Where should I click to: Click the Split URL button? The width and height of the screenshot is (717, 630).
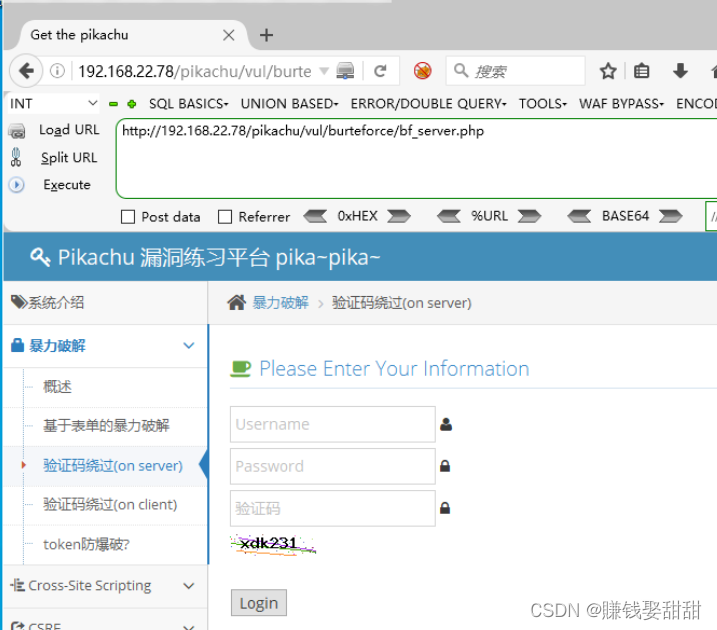[69, 158]
